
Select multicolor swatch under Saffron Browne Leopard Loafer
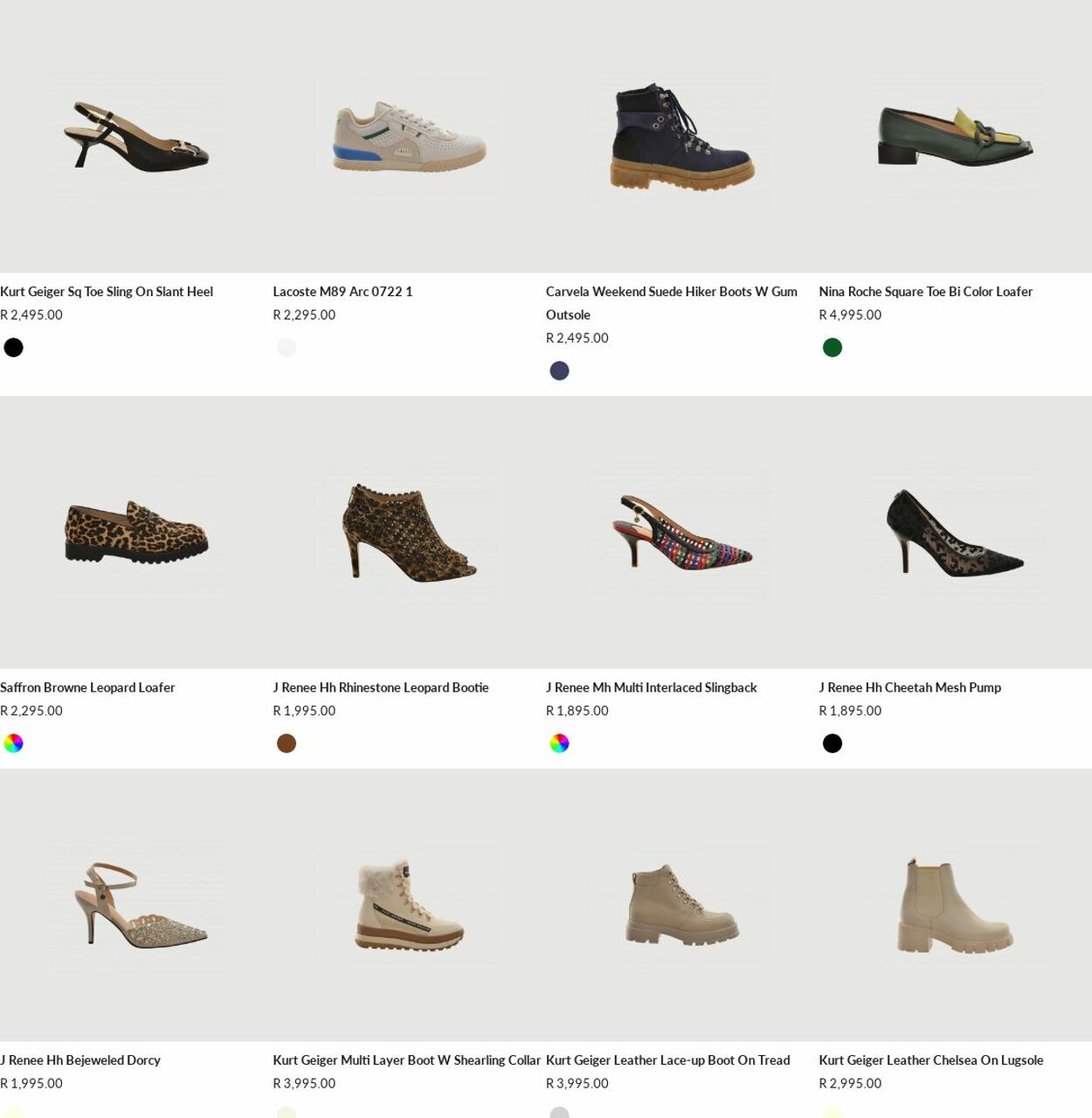pos(13,743)
